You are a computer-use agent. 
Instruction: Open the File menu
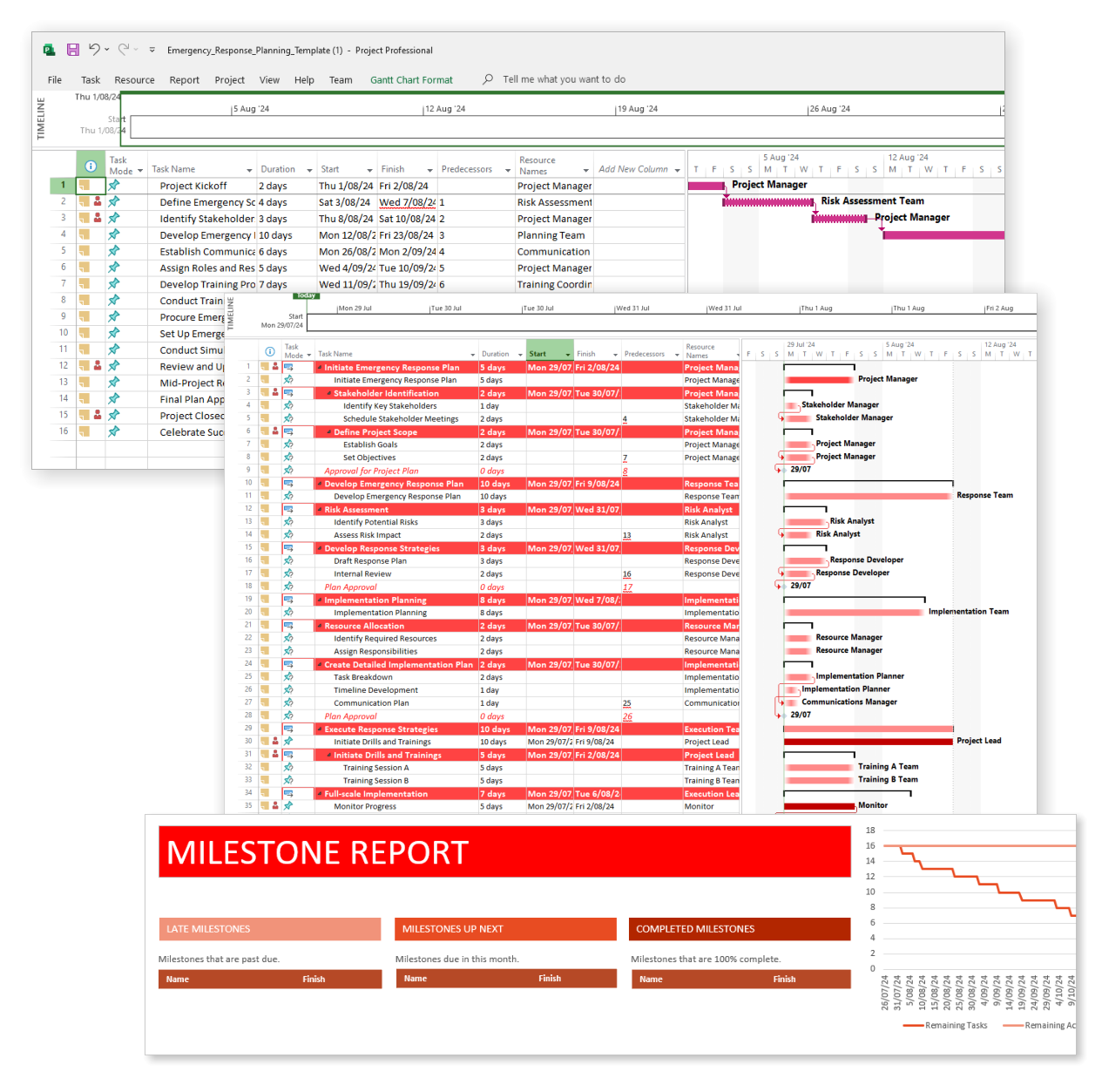point(55,80)
